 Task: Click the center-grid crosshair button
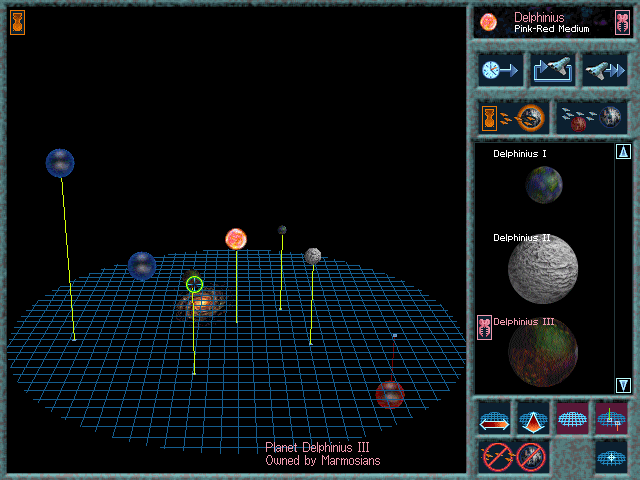(x=611, y=457)
